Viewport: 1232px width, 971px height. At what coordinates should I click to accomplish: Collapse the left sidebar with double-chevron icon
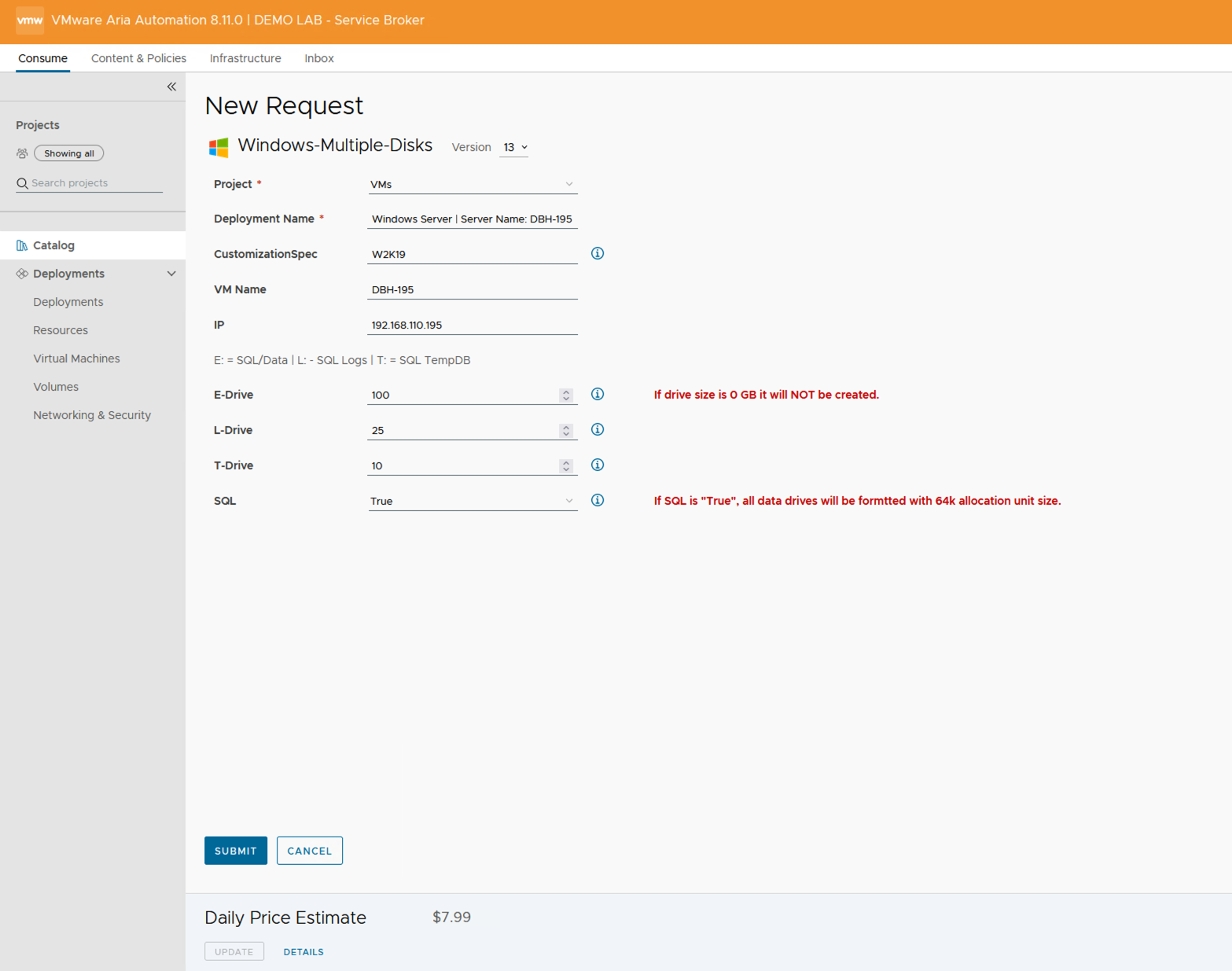[171, 86]
